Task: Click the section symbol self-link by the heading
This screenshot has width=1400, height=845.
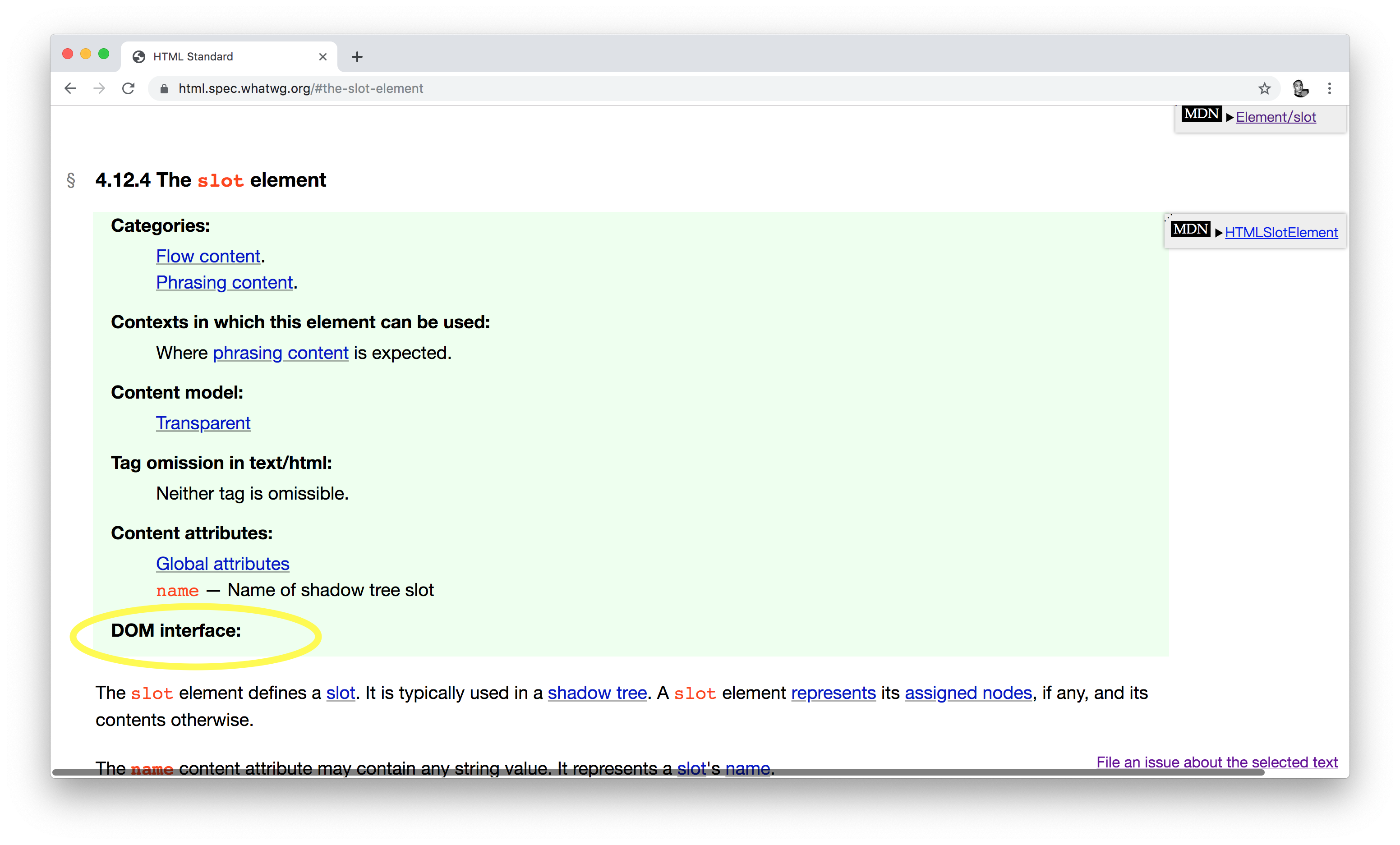Action: point(71,180)
